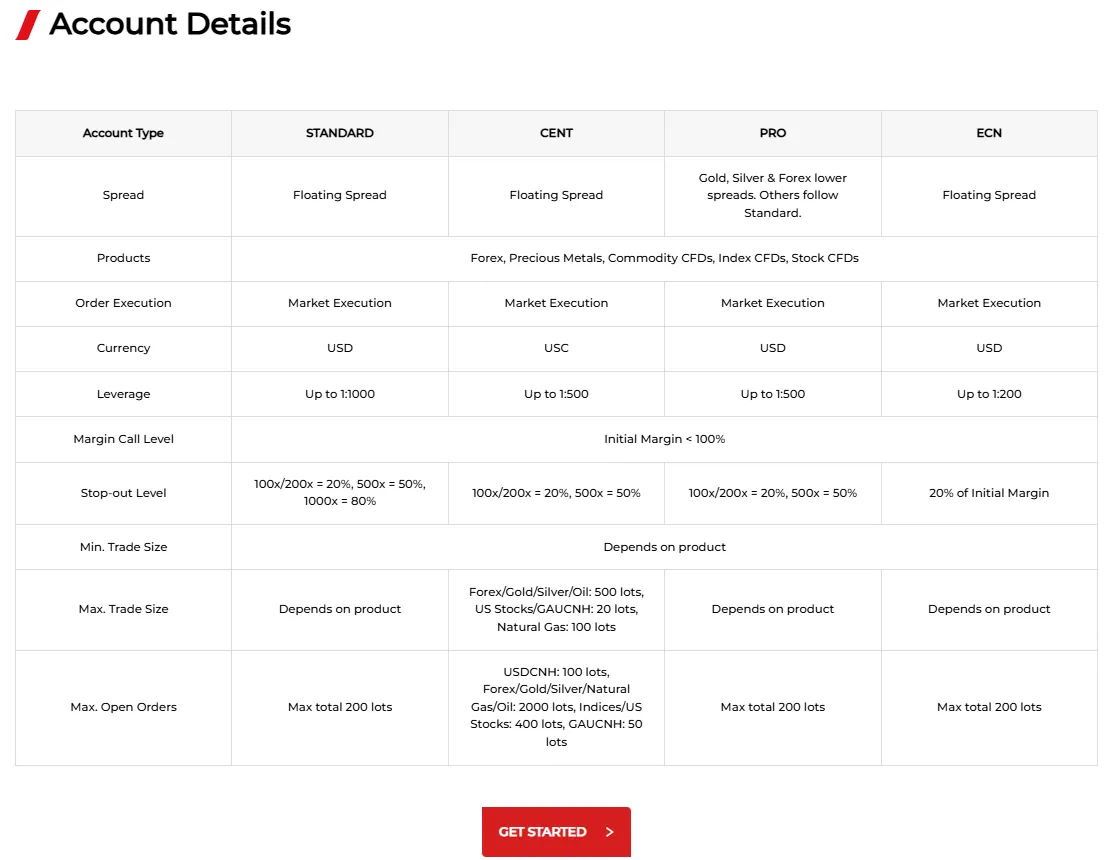Viewport: 1113px width, 860px height.
Task: Click the red slash icon beside Account Details
Action: pyautogui.click(x=28, y=25)
